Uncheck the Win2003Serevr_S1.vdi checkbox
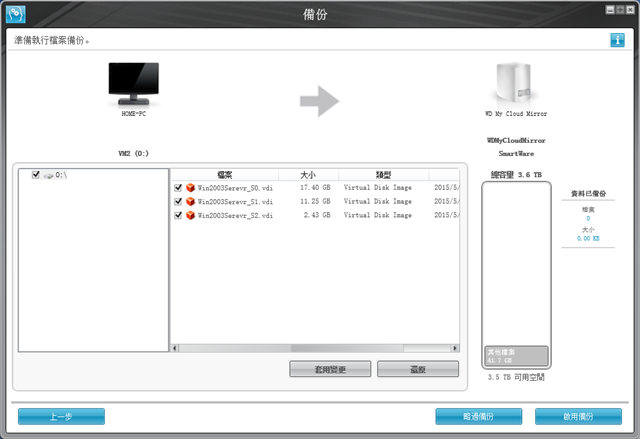The width and height of the screenshot is (640, 439). (x=178, y=202)
